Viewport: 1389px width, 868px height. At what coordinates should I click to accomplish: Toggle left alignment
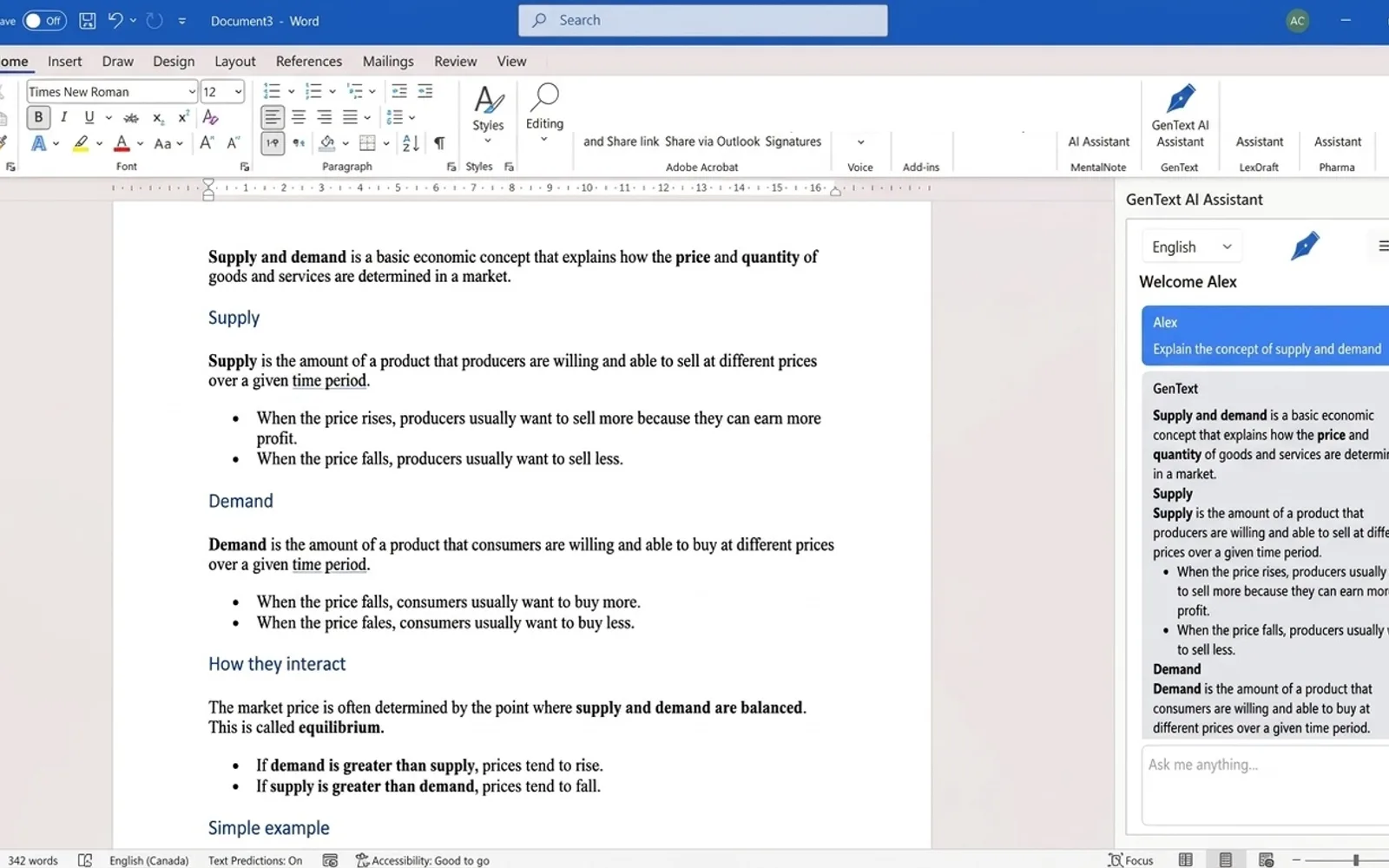point(273,117)
